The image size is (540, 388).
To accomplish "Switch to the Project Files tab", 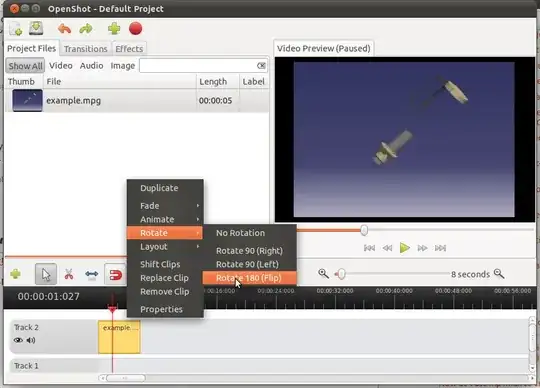I will tap(31, 49).
